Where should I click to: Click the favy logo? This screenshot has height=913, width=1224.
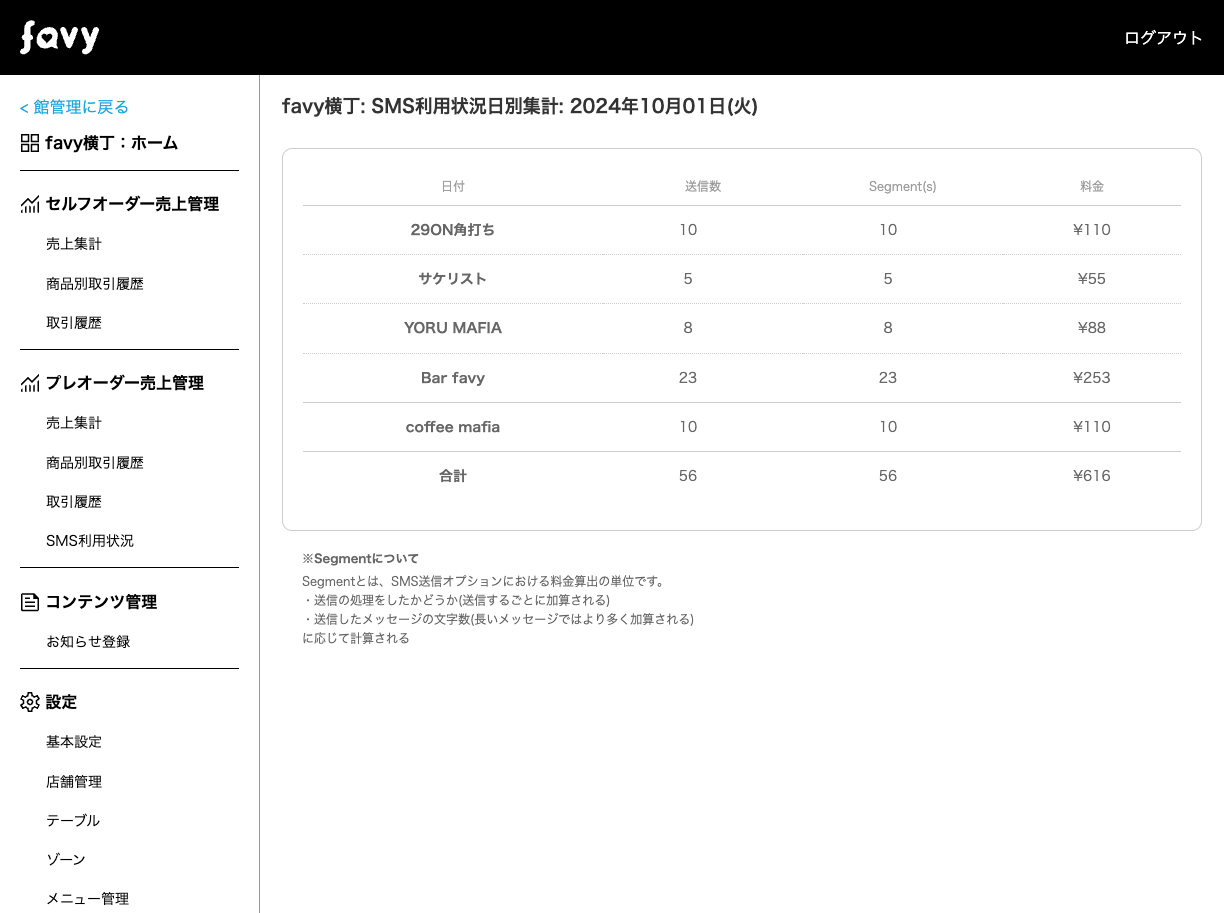point(60,37)
